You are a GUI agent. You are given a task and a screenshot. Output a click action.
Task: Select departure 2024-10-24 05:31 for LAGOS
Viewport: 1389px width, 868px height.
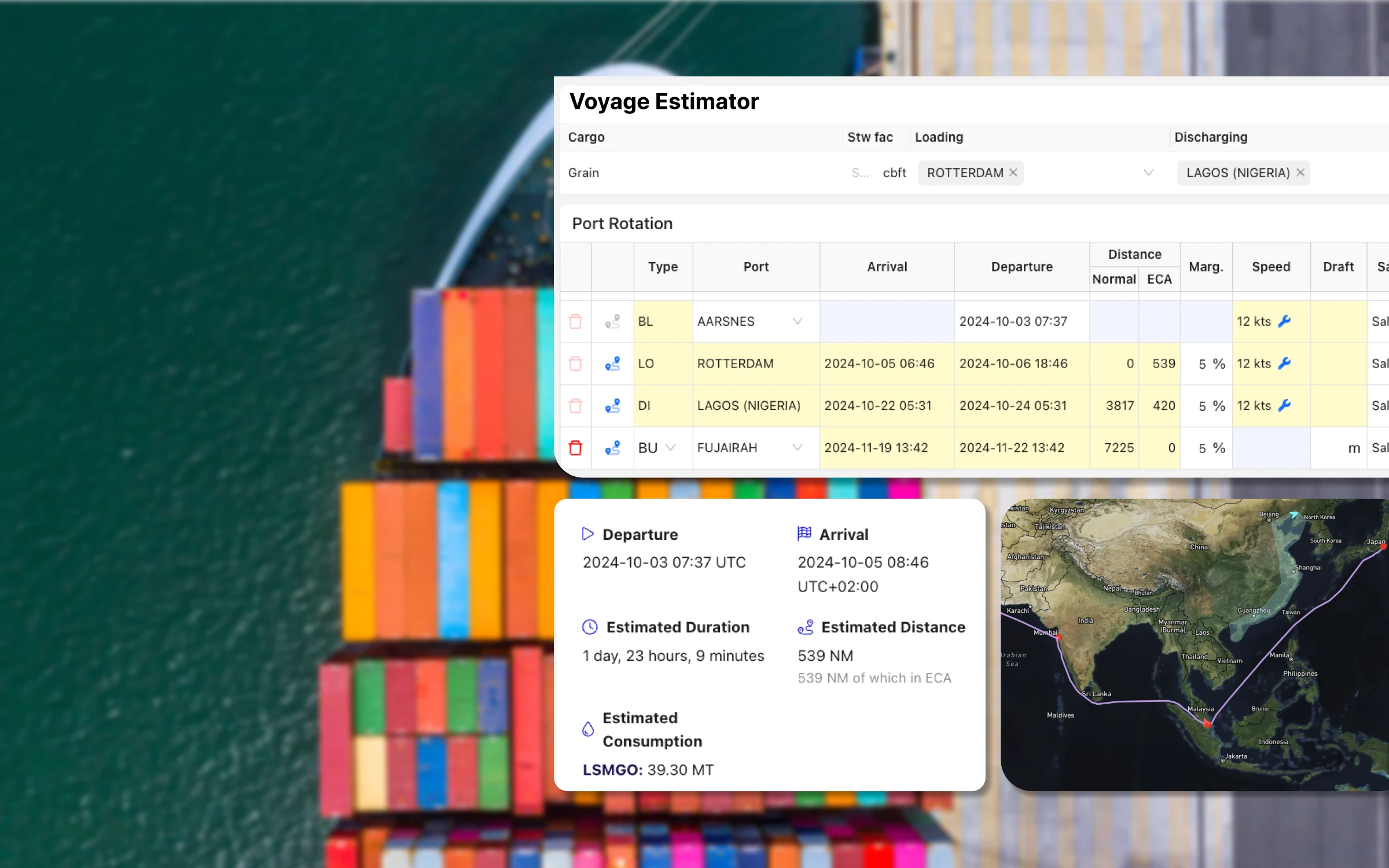point(1021,406)
